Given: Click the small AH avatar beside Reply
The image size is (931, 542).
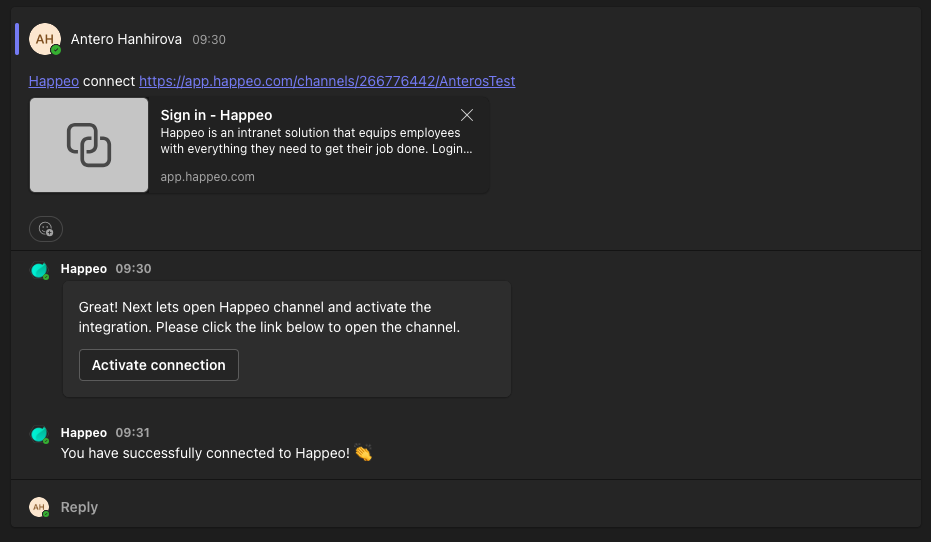Looking at the screenshot, I should (39, 507).
